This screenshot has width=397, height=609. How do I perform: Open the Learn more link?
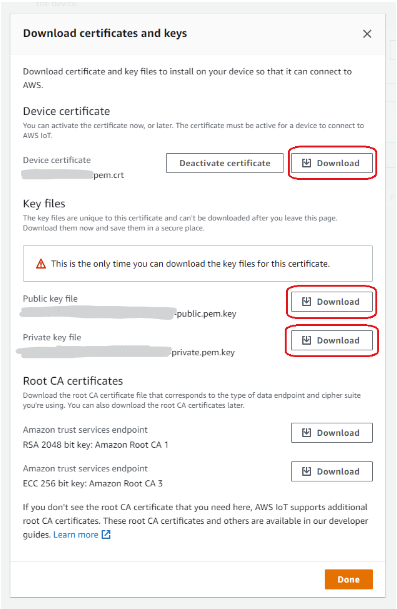tap(76, 535)
